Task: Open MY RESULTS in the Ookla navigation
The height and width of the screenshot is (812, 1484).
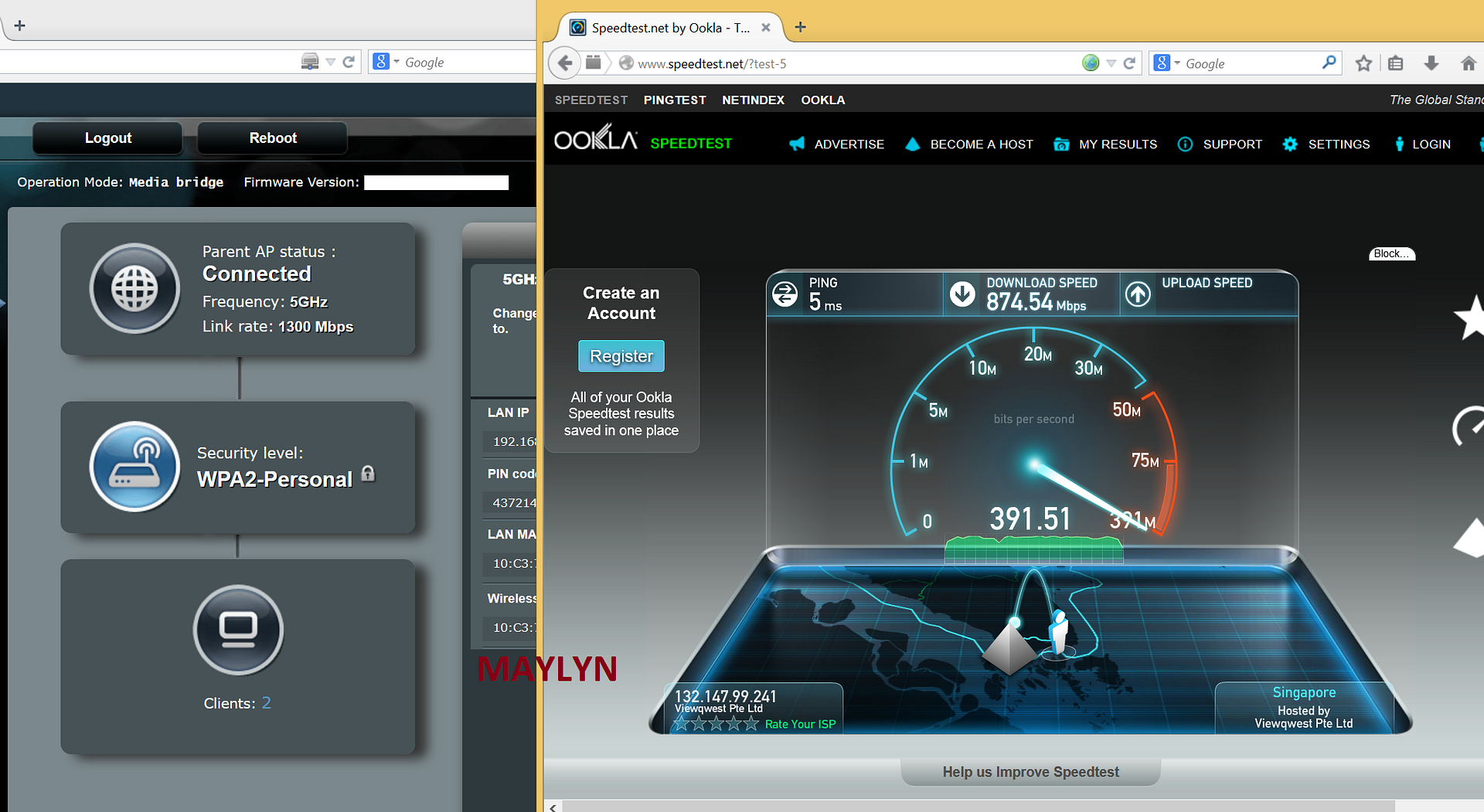Action: 1117,144
